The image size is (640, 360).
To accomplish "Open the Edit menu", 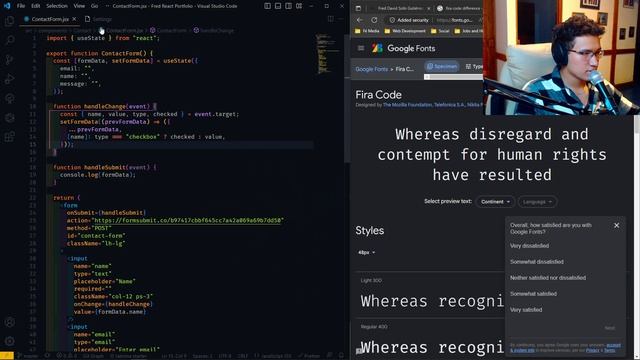I will (x=36, y=6).
